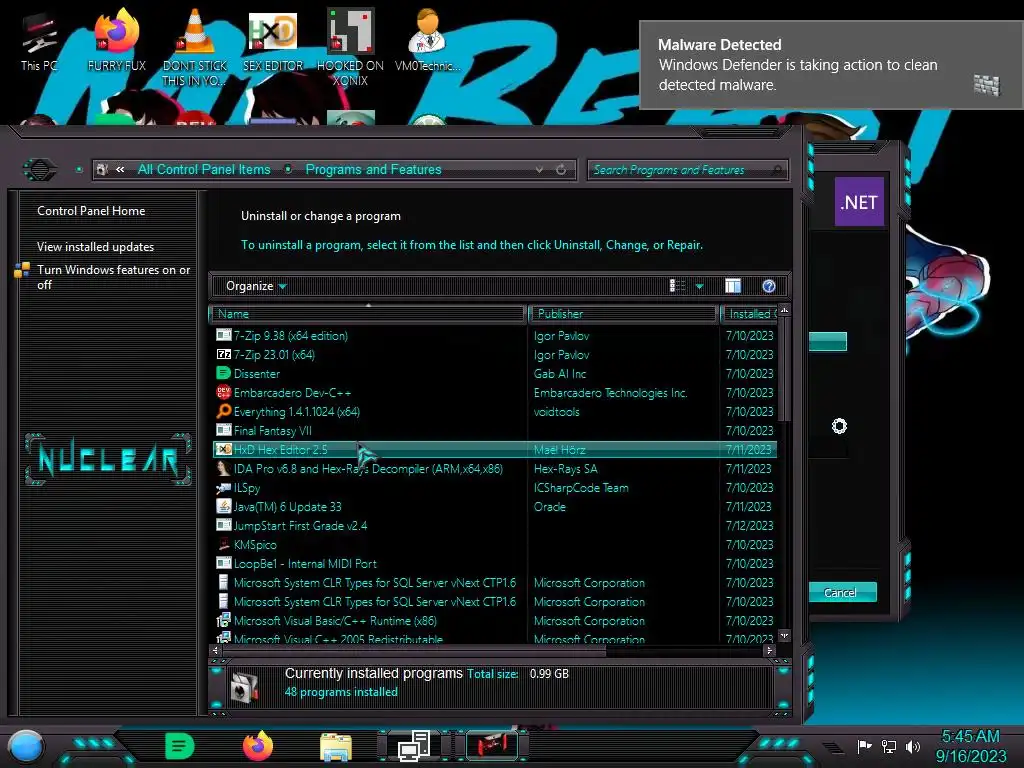This screenshot has width=1024, height=768.
Task: Select Java(TM) 6 Update 33 entry
Action: pyautogui.click(x=494, y=506)
